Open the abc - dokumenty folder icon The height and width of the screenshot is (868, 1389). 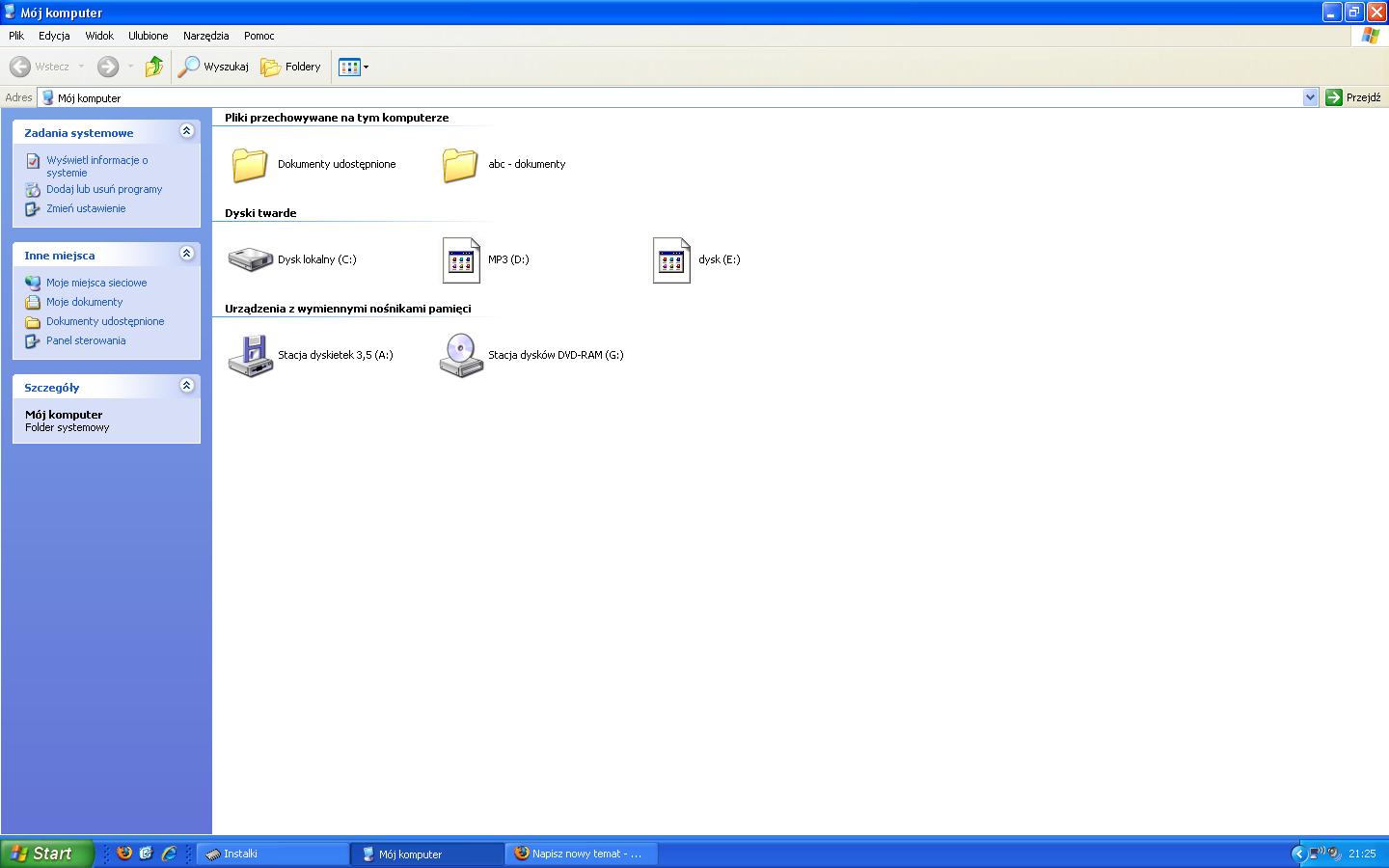point(460,165)
